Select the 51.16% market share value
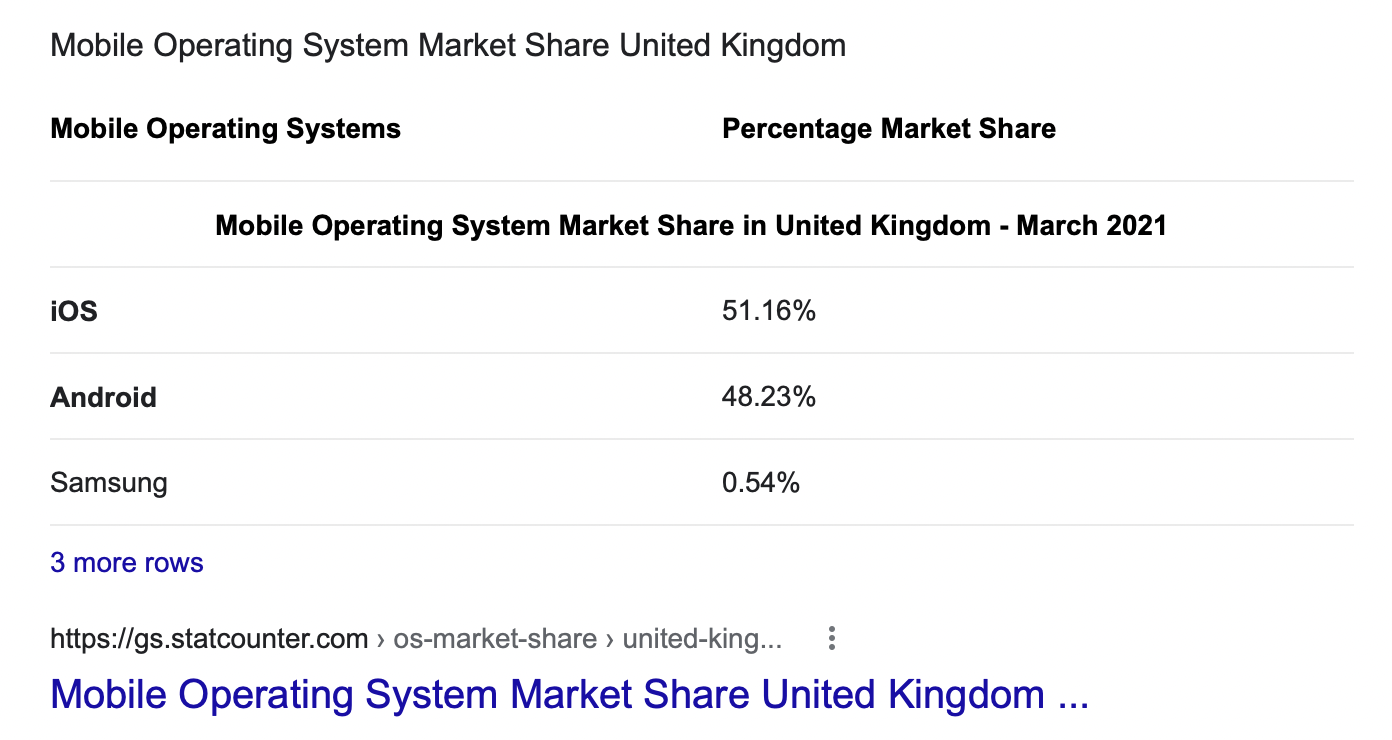The image size is (1392, 740). click(768, 312)
